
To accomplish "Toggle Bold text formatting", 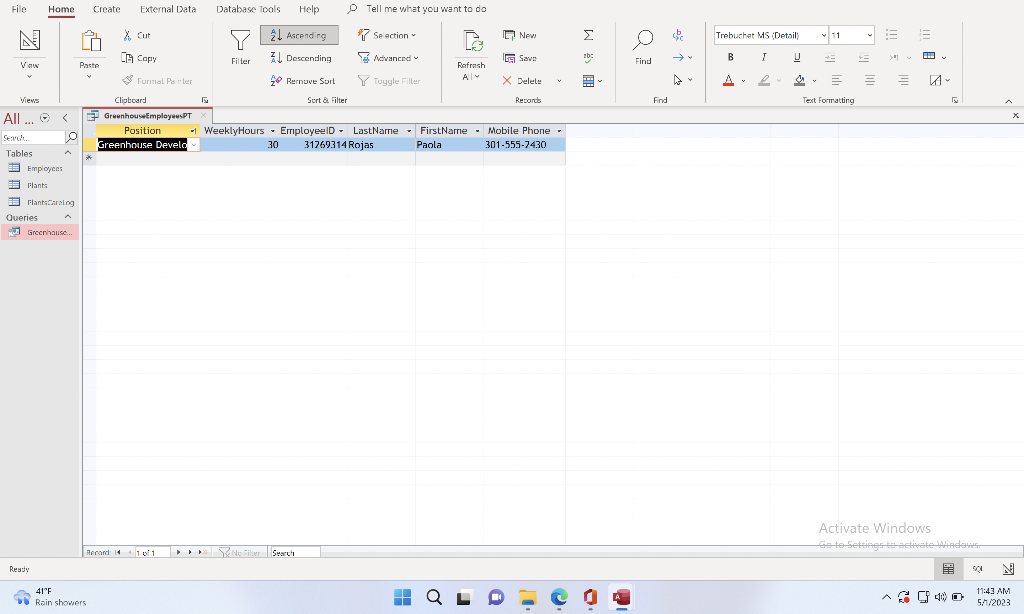I will click(x=731, y=57).
